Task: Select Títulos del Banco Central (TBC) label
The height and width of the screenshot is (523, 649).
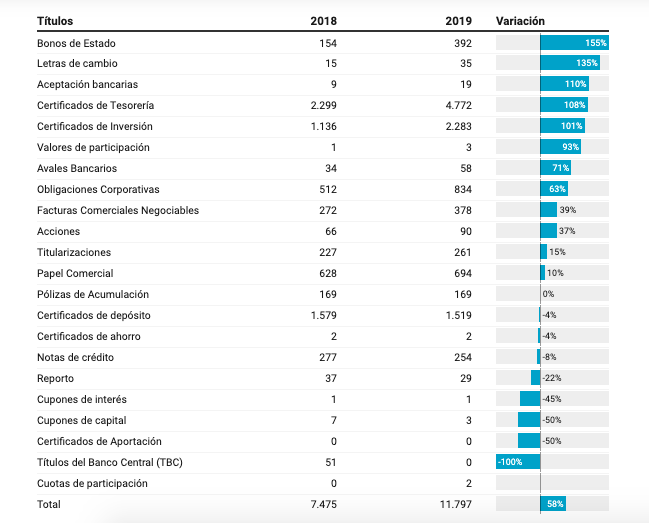Action: coord(110,463)
